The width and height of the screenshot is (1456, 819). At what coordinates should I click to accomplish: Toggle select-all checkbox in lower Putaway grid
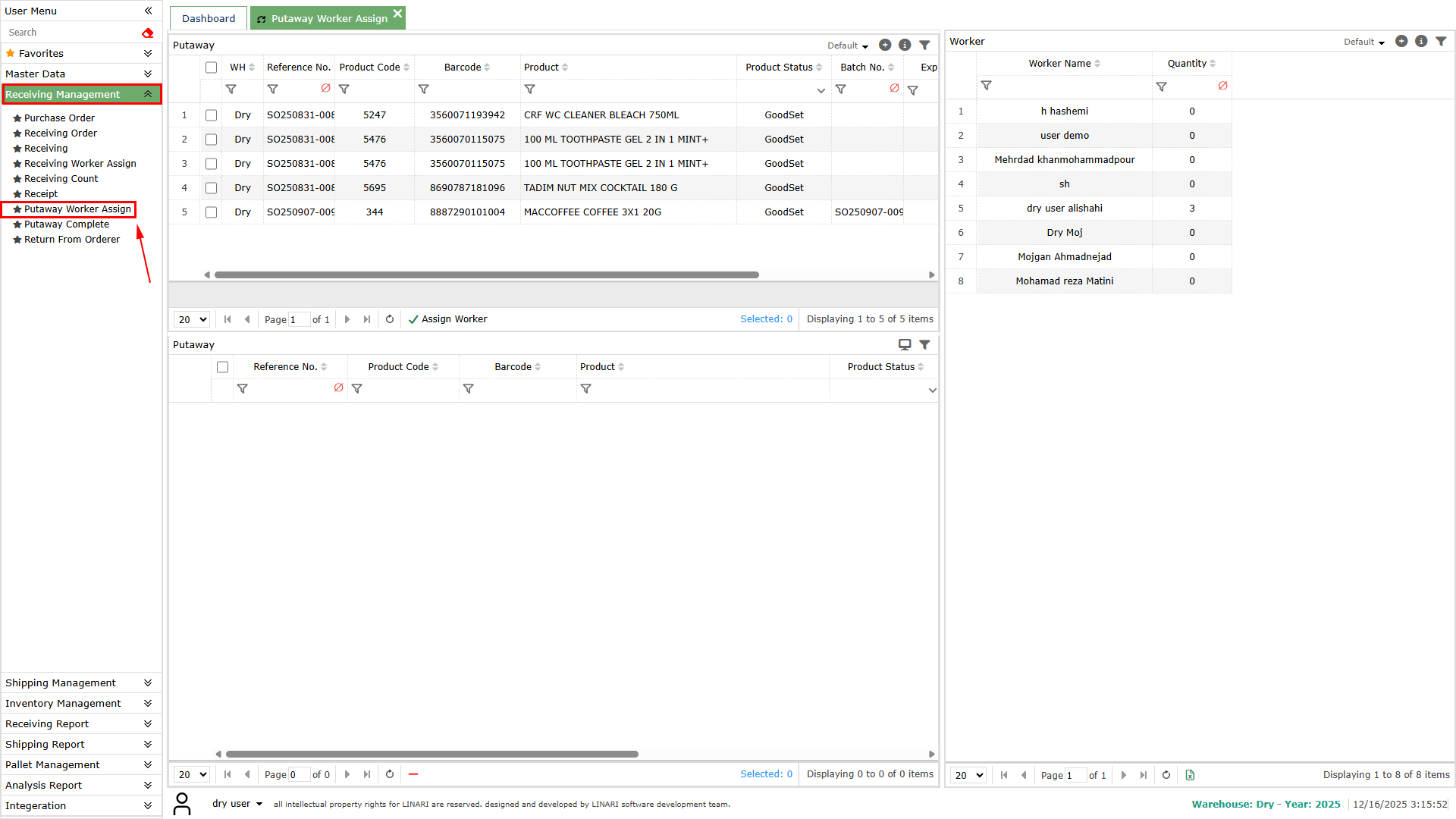coord(222,367)
